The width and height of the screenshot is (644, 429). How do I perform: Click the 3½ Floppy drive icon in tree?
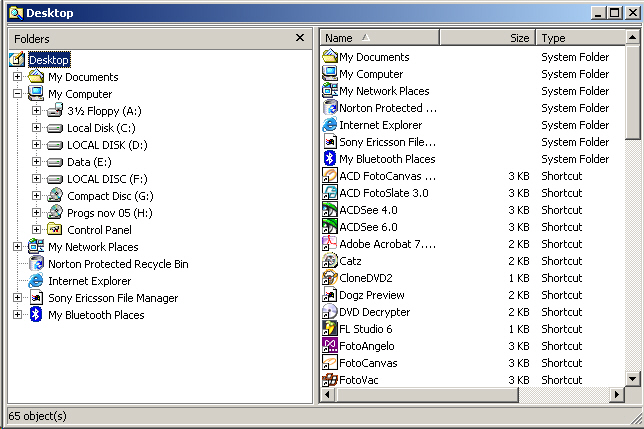(x=55, y=110)
